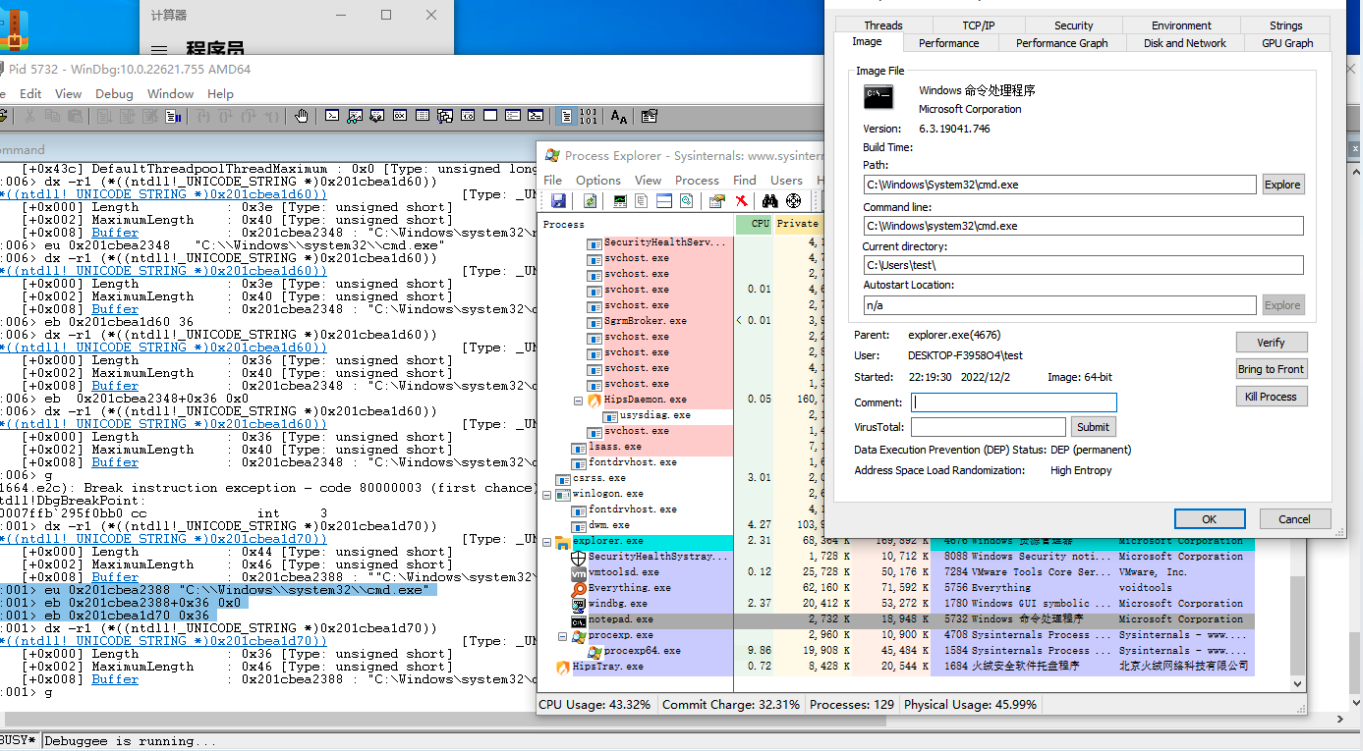Click the red X Kill Process toolbar icon
This screenshot has height=751, width=1363.
(741, 201)
